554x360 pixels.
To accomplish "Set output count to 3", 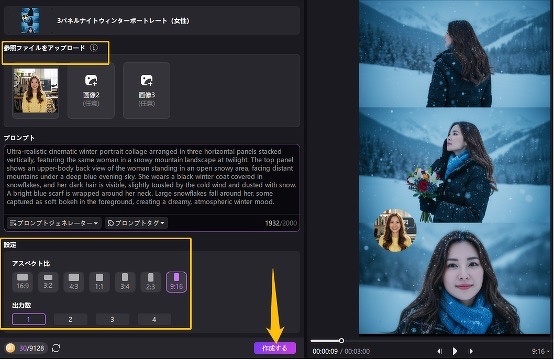I will coord(112,319).
